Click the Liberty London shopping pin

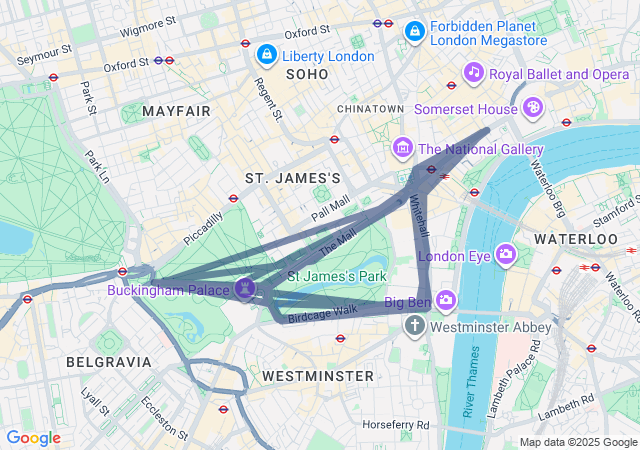(x=267, y=55)
